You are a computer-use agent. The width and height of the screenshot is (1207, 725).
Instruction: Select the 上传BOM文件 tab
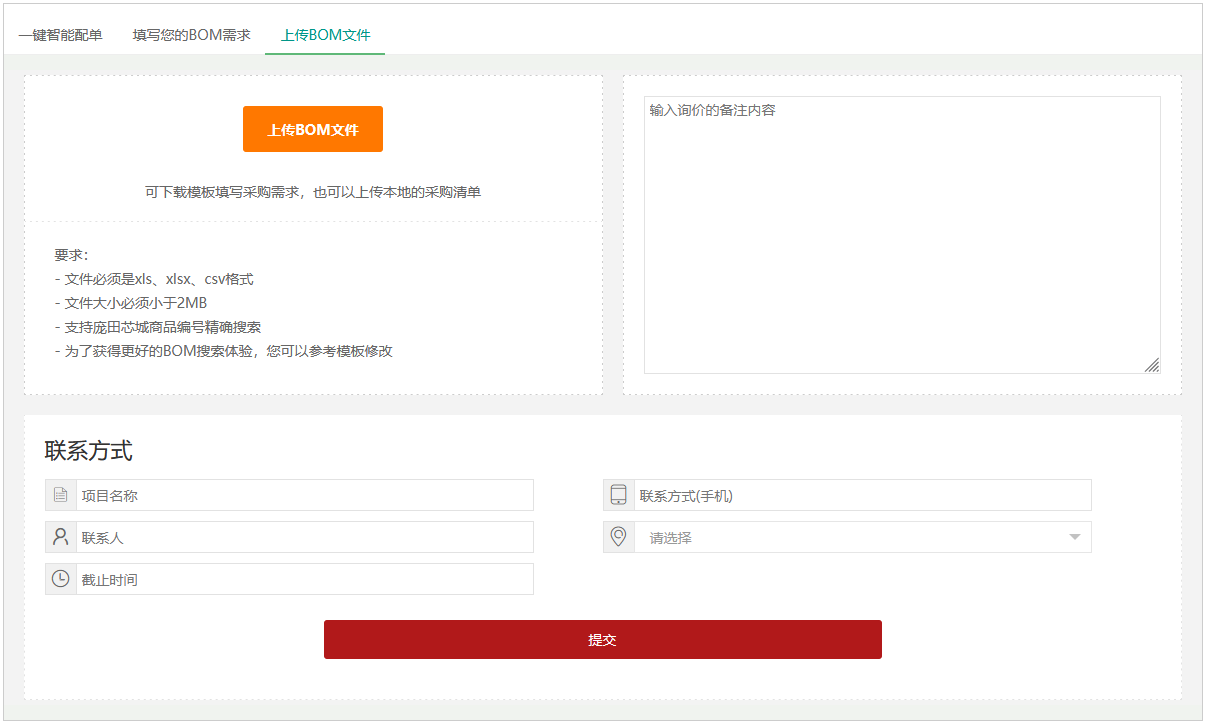325,35
